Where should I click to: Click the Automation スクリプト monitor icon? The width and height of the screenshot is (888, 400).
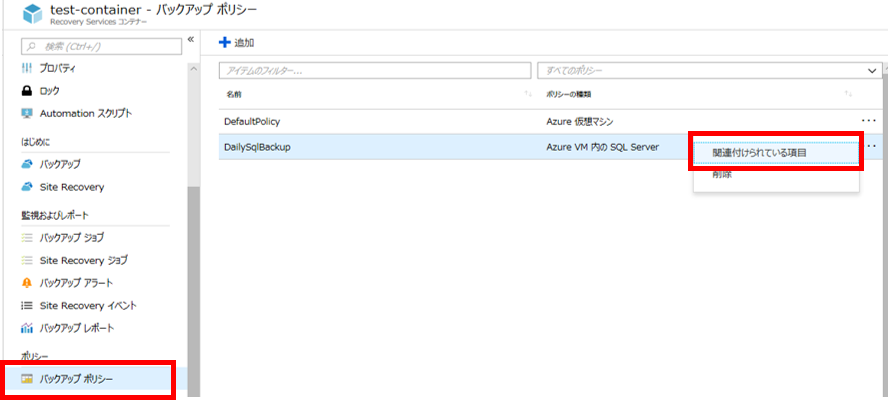tap(27, 113)
